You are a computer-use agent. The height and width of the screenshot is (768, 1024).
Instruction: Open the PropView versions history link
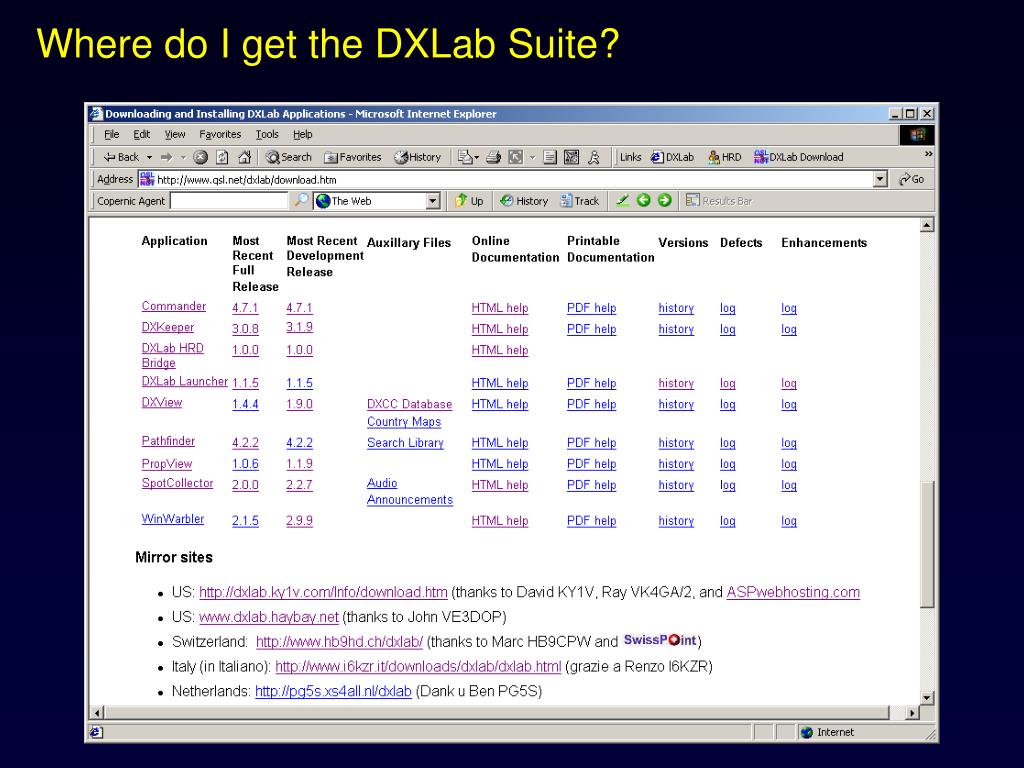pyautogui.click(x=676, y=464)
